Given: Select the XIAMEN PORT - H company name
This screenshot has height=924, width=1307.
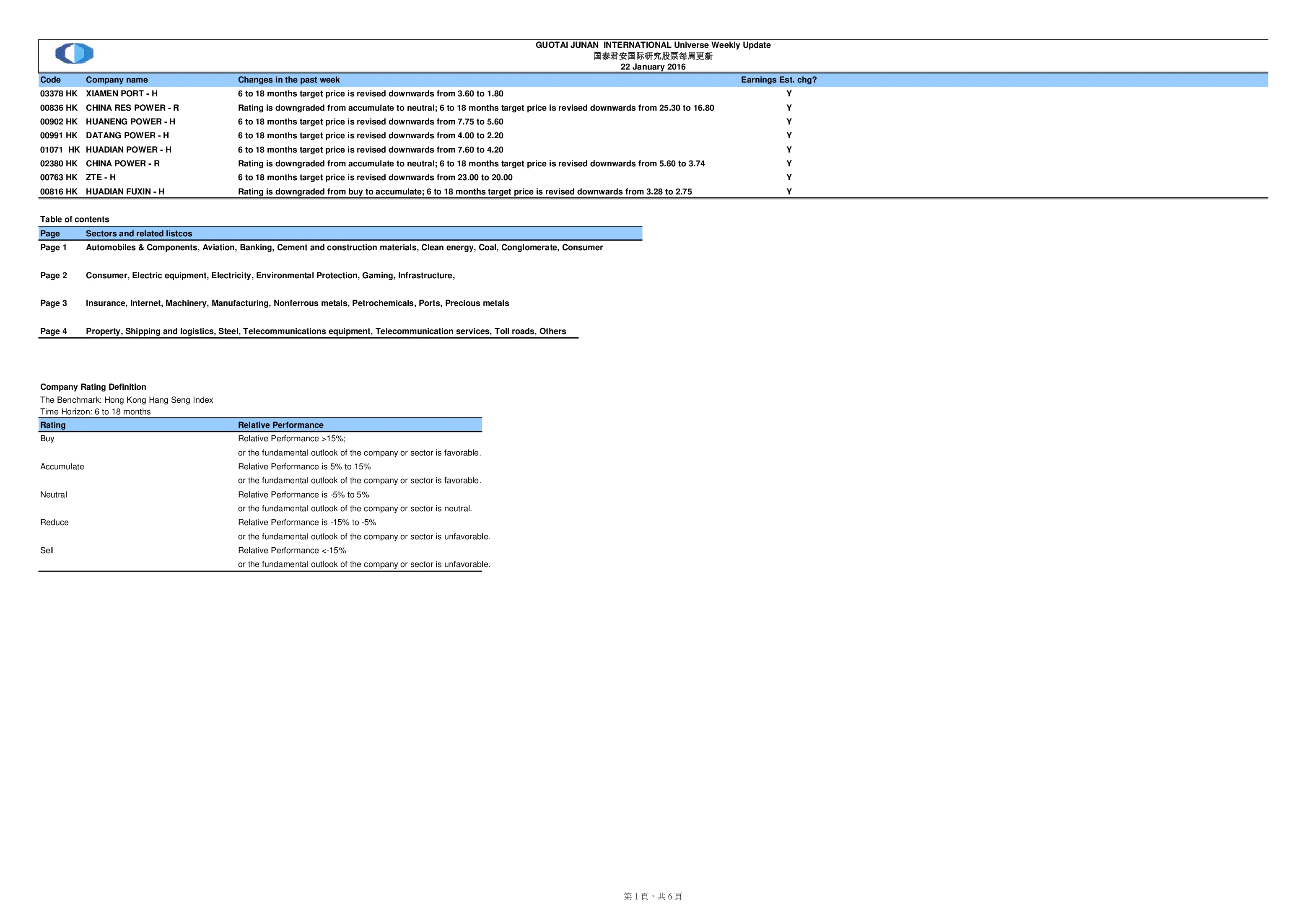Looking at the screenshot, I should (x=122, y=94).
